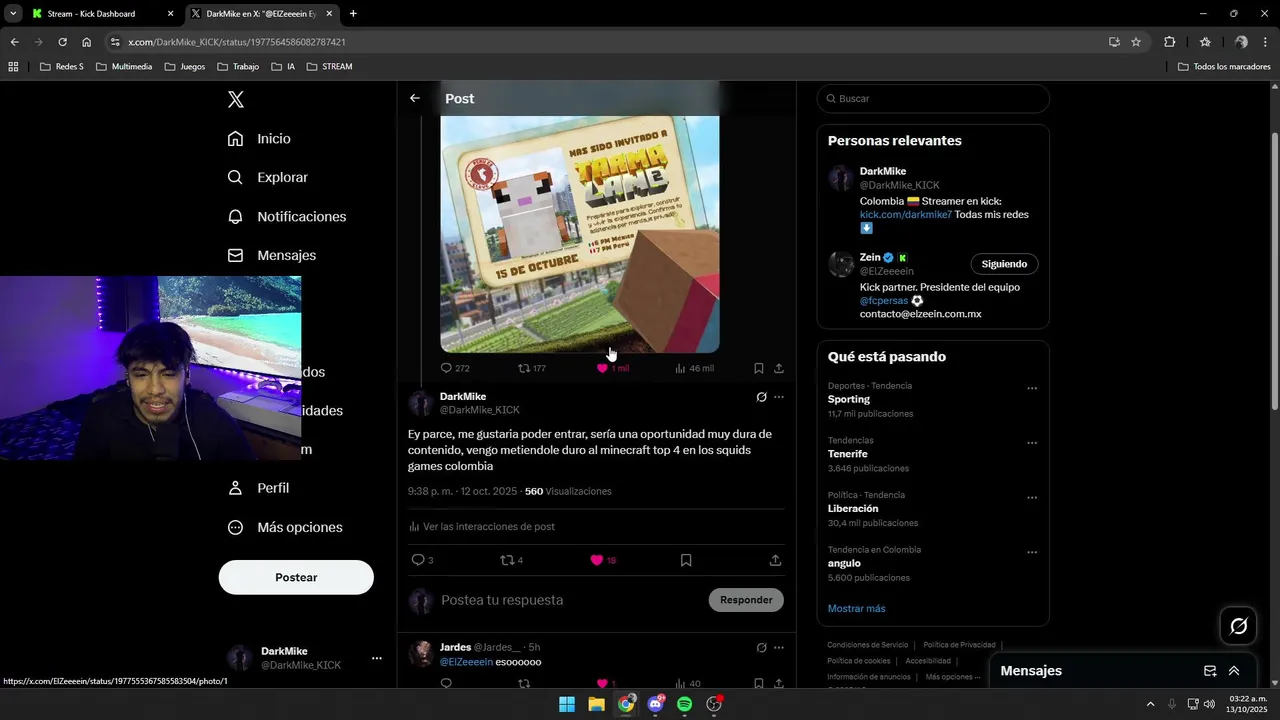
Task: Bookmark this page star icon
Action: point(1136,42)
